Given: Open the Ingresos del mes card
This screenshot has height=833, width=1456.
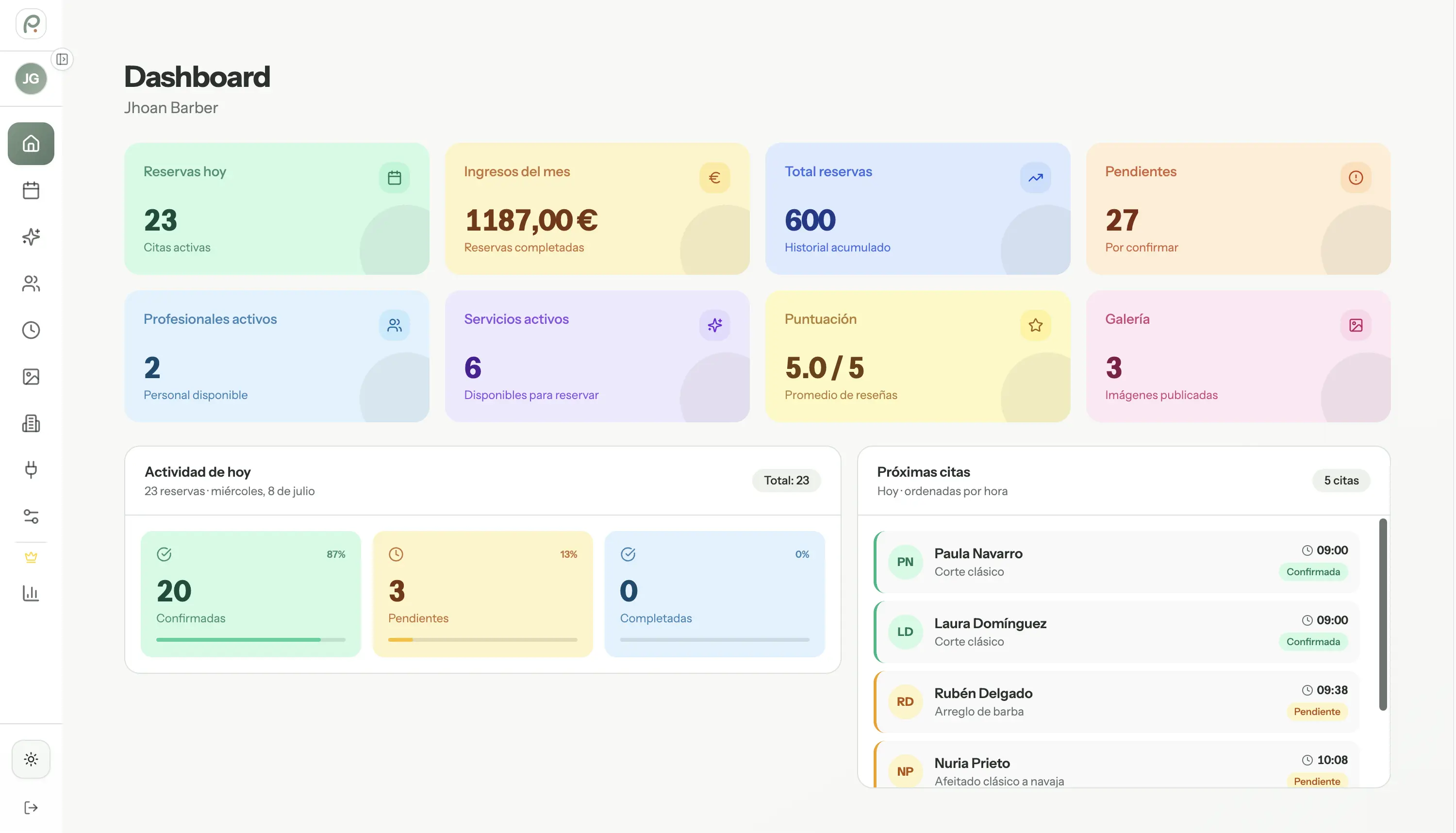Looking at the screenshot, I should (597, 209).
